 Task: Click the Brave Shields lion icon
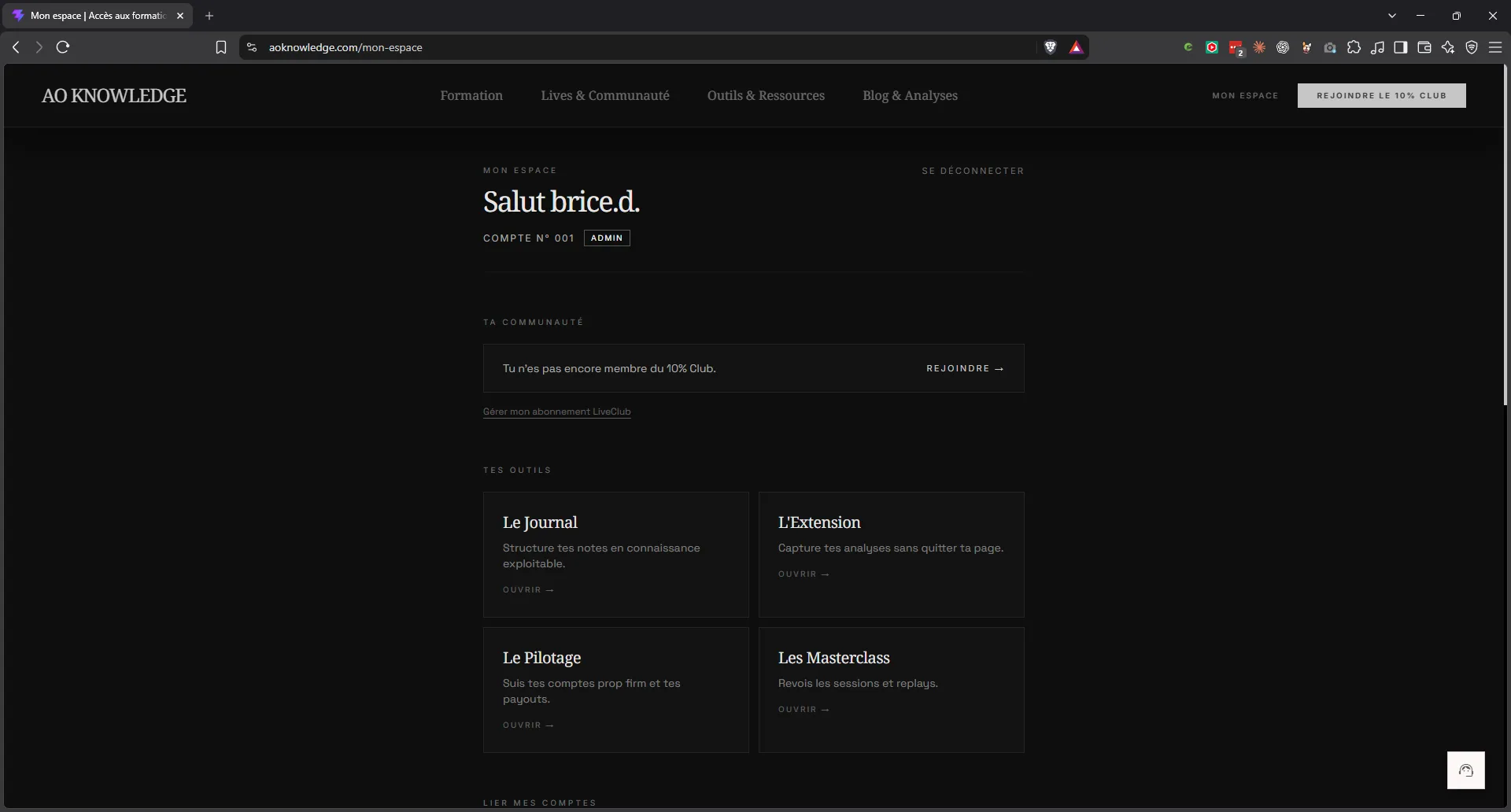click(x=1050, y=47)
